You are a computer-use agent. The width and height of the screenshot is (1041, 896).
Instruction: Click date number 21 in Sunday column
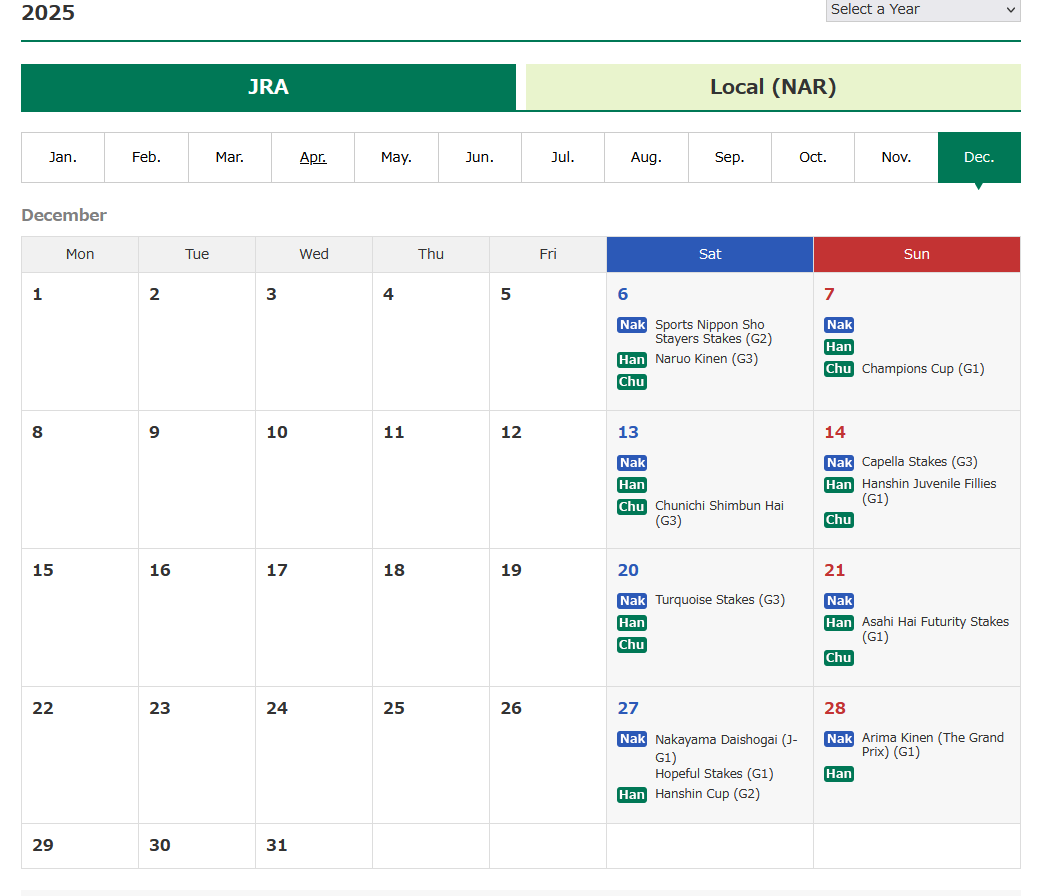[x=835, y=571]
